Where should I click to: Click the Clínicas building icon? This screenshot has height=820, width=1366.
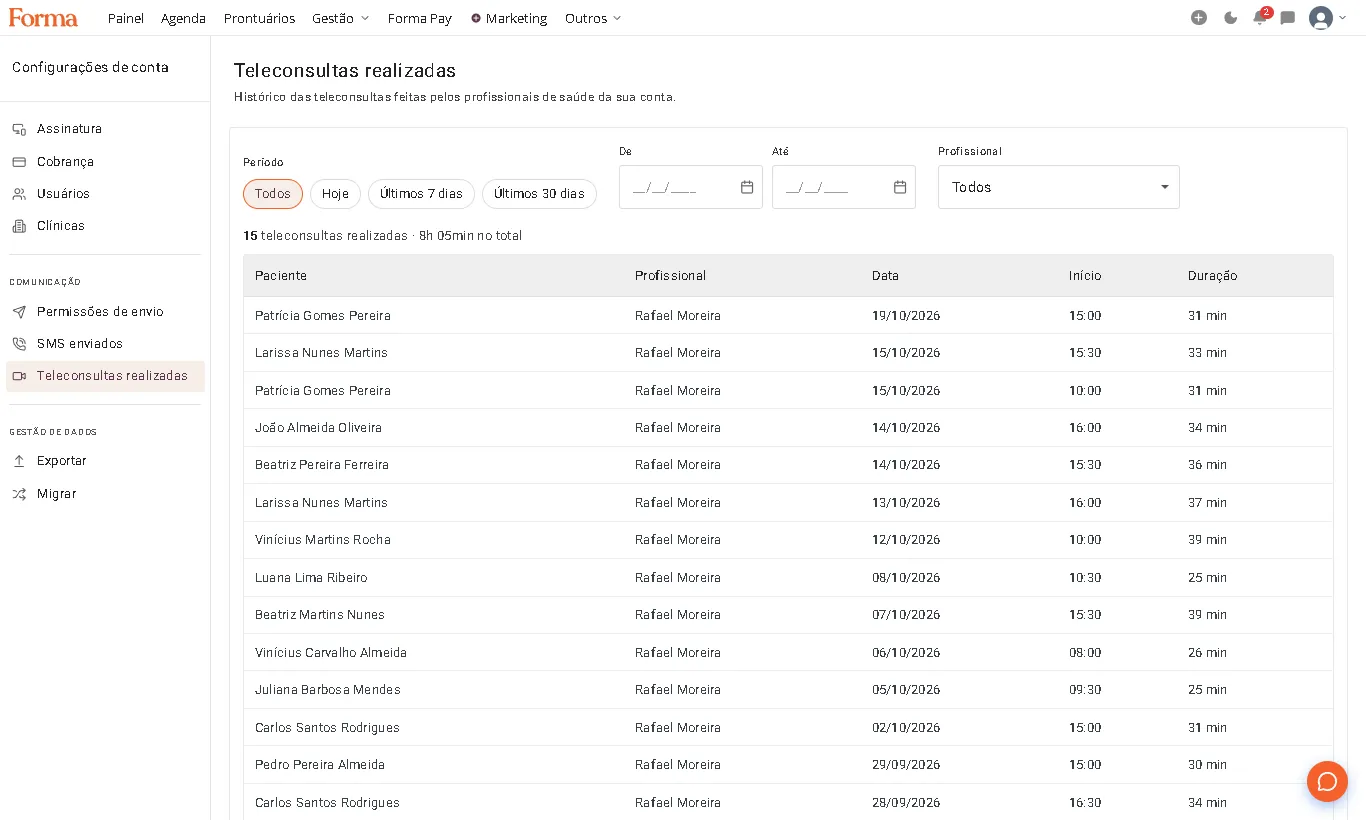[19, 226]
